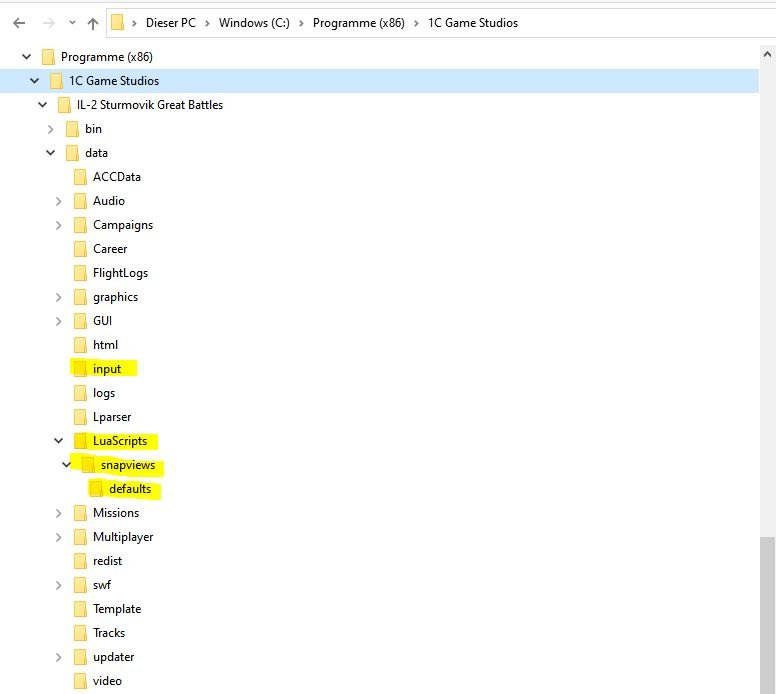Screen dimensions: 776x694
Task: Go up one folder level
Action: coord(93,23)
